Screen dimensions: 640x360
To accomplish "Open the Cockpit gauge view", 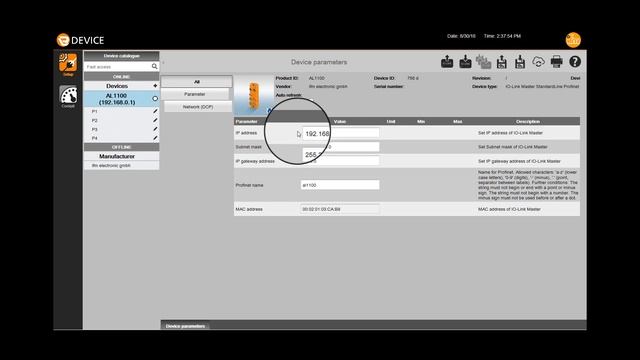I will pos(68,96).
